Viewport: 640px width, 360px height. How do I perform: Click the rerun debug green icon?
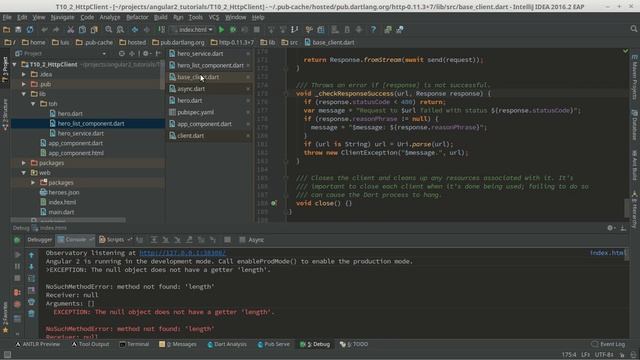tap(17, 240)
